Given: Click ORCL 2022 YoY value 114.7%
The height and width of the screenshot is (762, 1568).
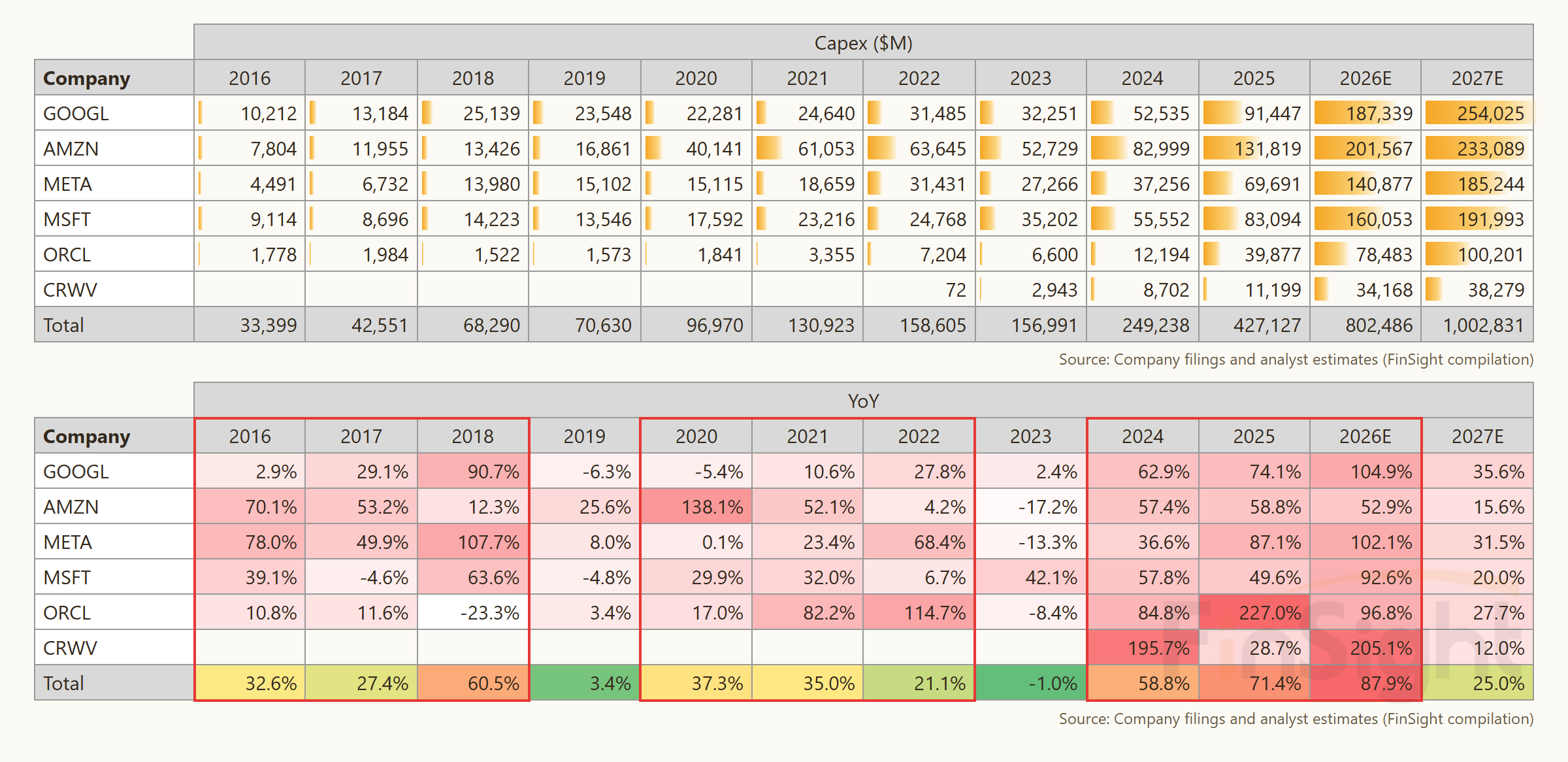Looking at the screenshot, I should click(x=935, y=612).
